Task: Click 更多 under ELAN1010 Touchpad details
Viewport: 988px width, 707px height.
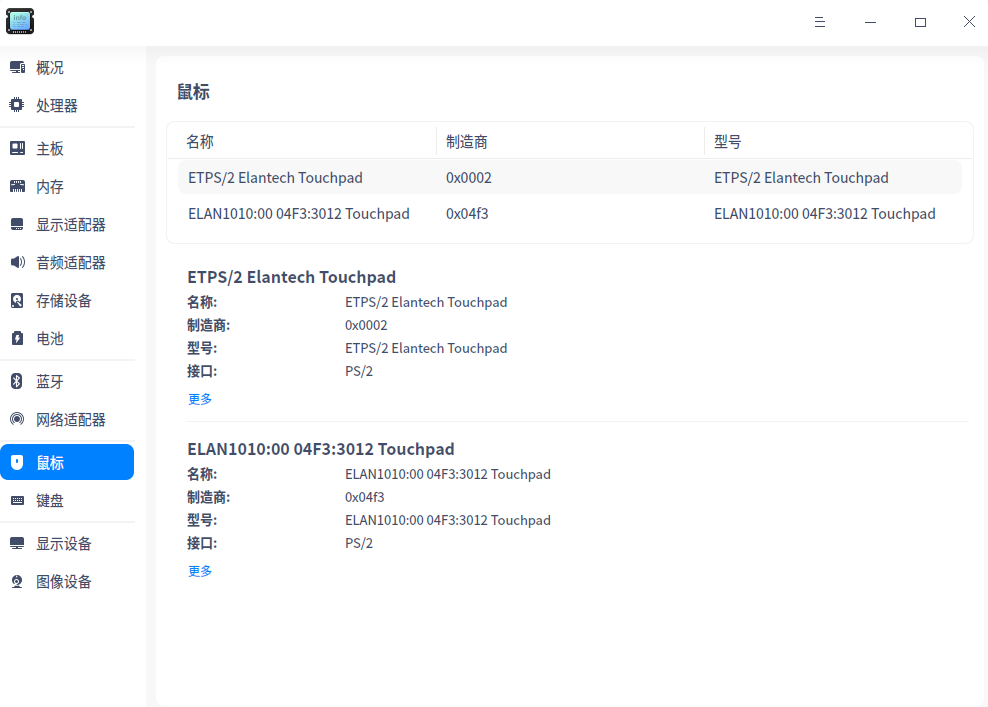Action: 199,570
